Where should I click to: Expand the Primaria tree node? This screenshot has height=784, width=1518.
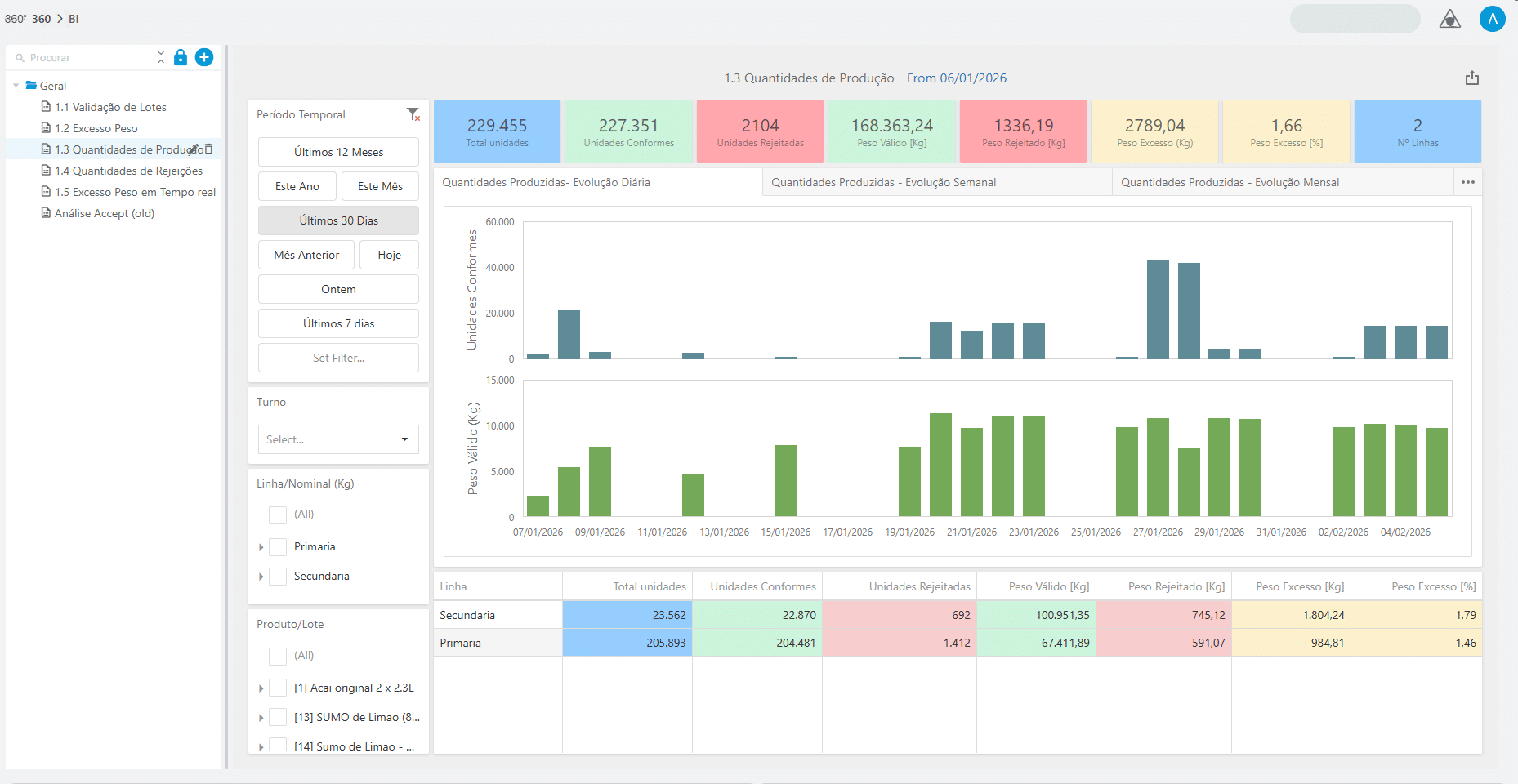click(x=261, y=547)
